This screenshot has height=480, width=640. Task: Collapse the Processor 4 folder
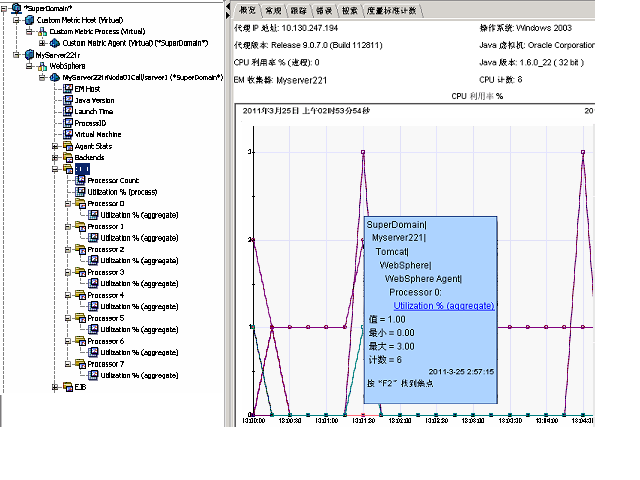pos(68,295)
